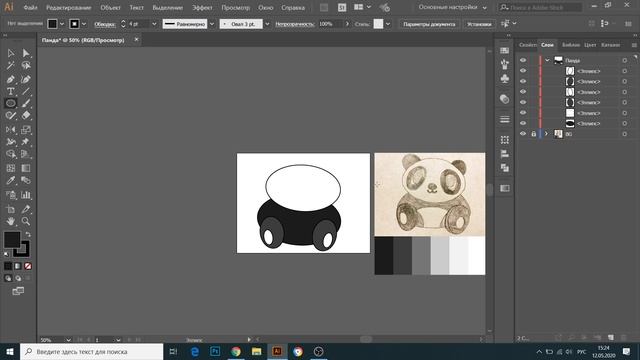This screenshot has height=360, width=640.
Task: Open the Окно menu
Action: pyautogui.click(x=265, y=8)
